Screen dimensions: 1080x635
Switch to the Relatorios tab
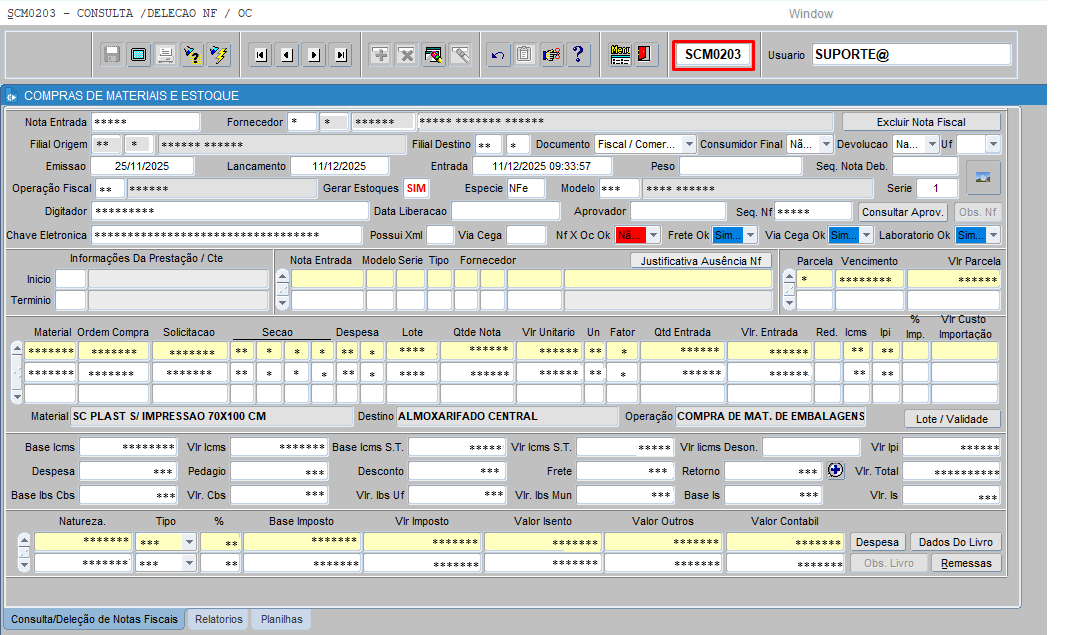pos(218,619)
